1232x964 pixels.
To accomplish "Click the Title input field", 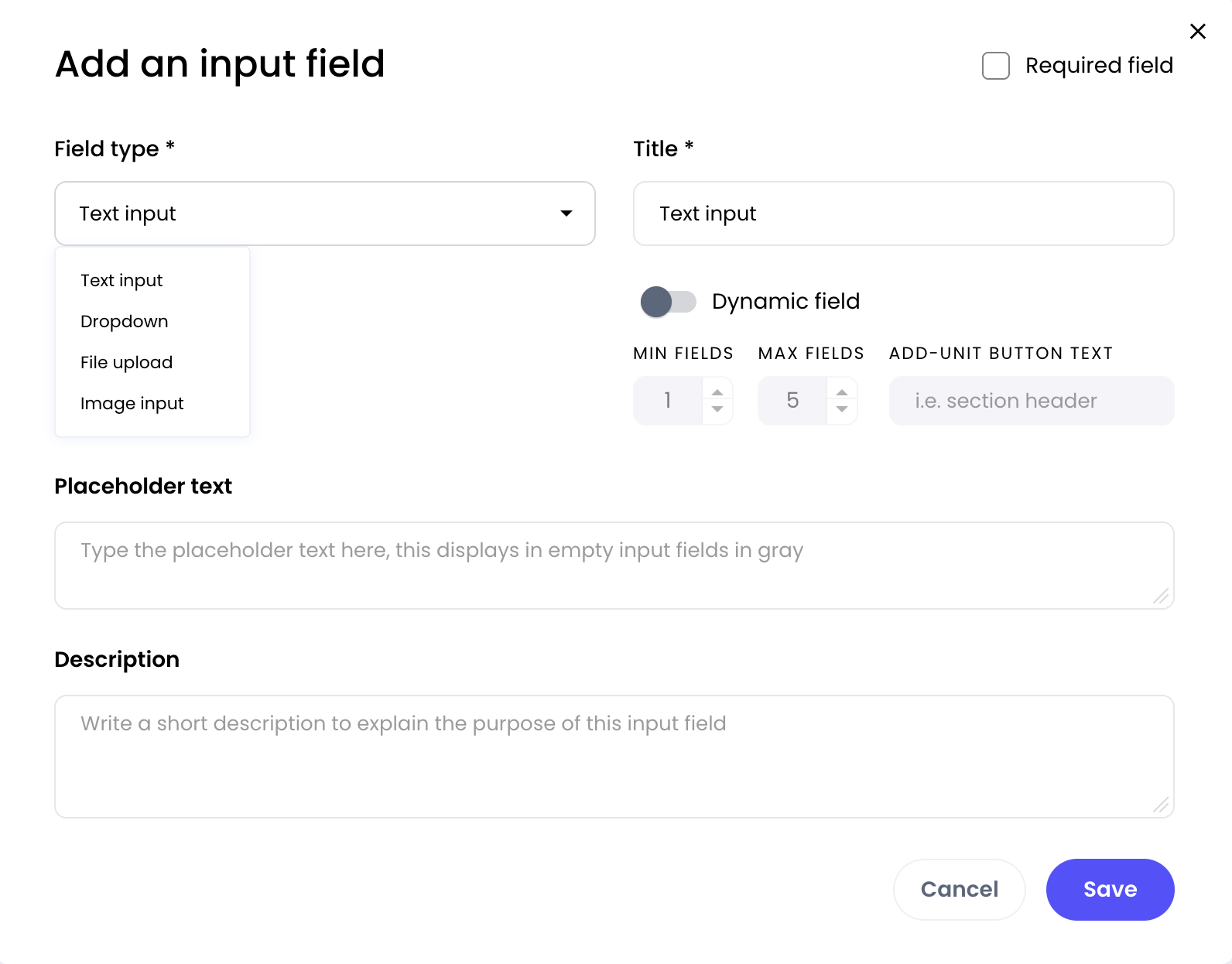I will (903, 214).
